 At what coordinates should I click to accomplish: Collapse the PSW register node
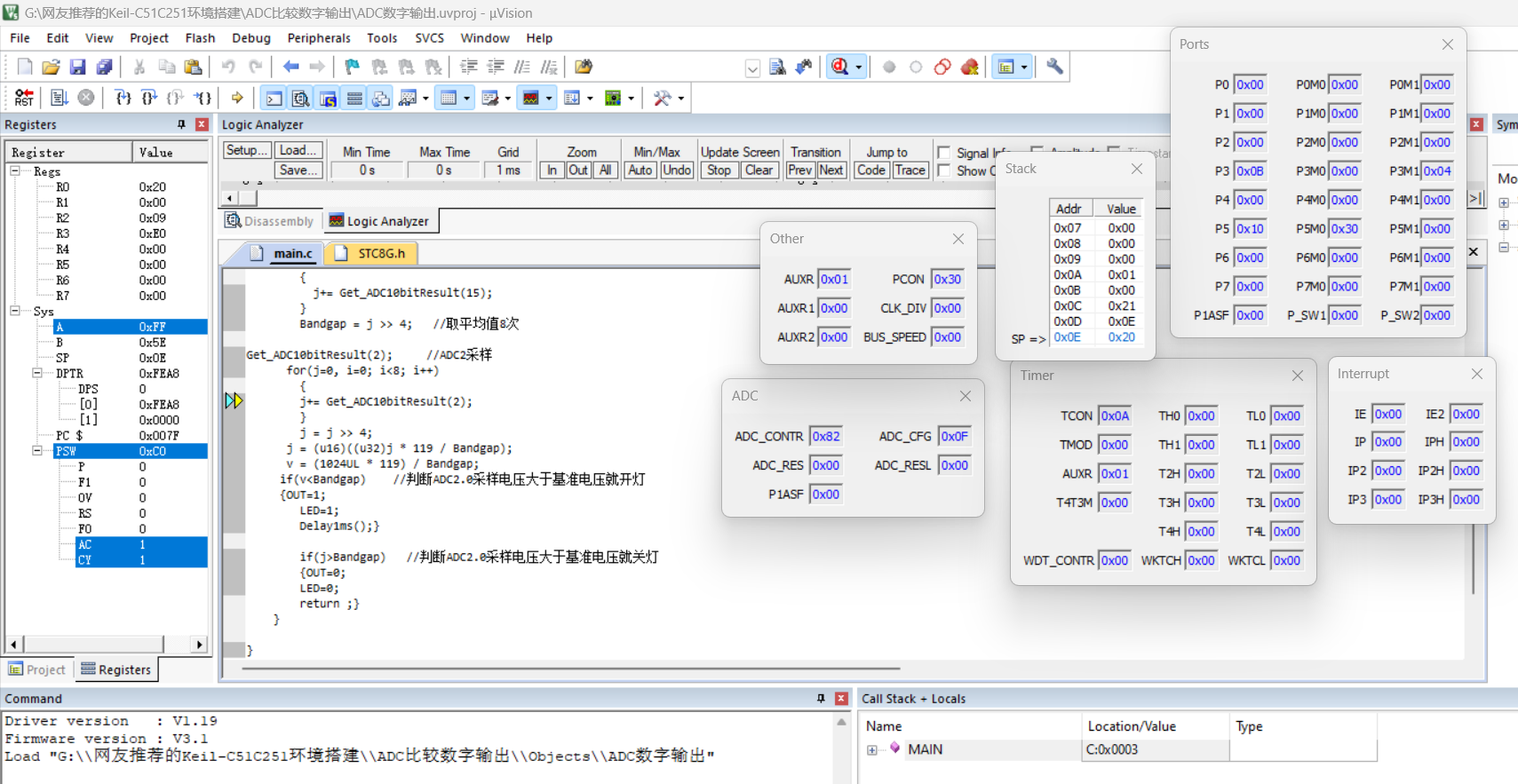[37, 450]
